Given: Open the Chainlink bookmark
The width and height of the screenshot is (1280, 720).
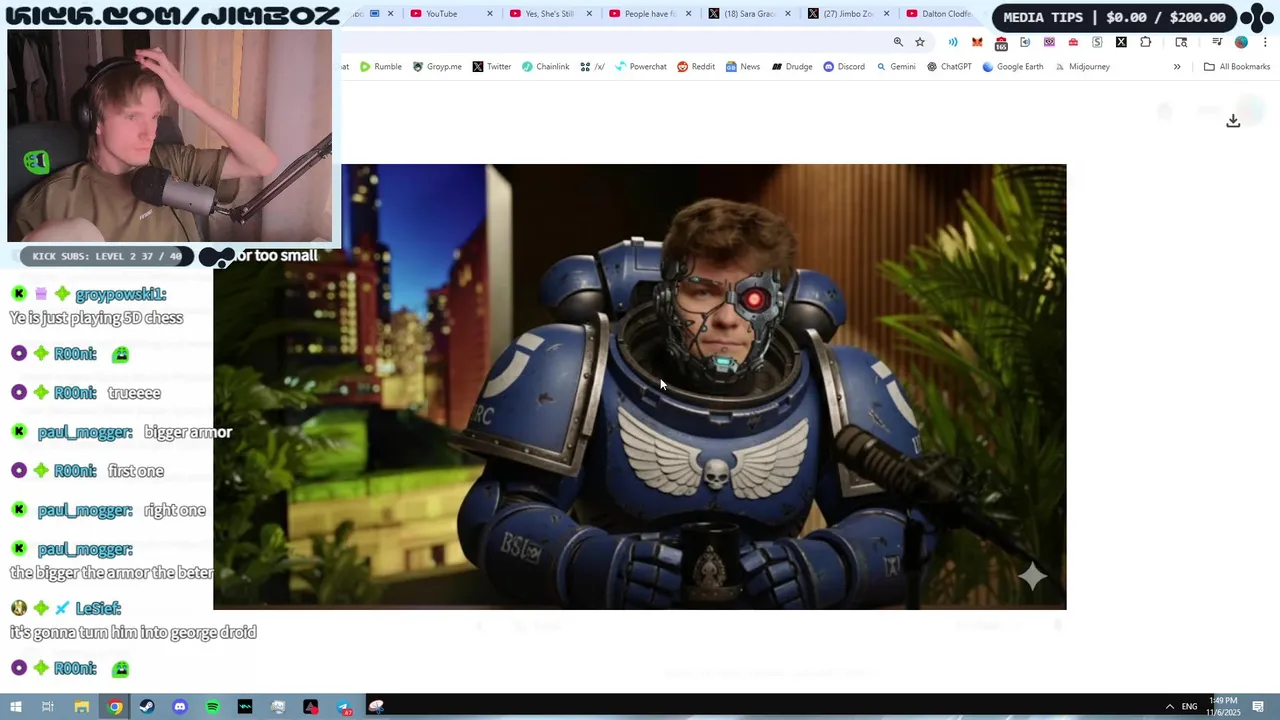Looking at the screenshot, I should (x=545, y=67).
